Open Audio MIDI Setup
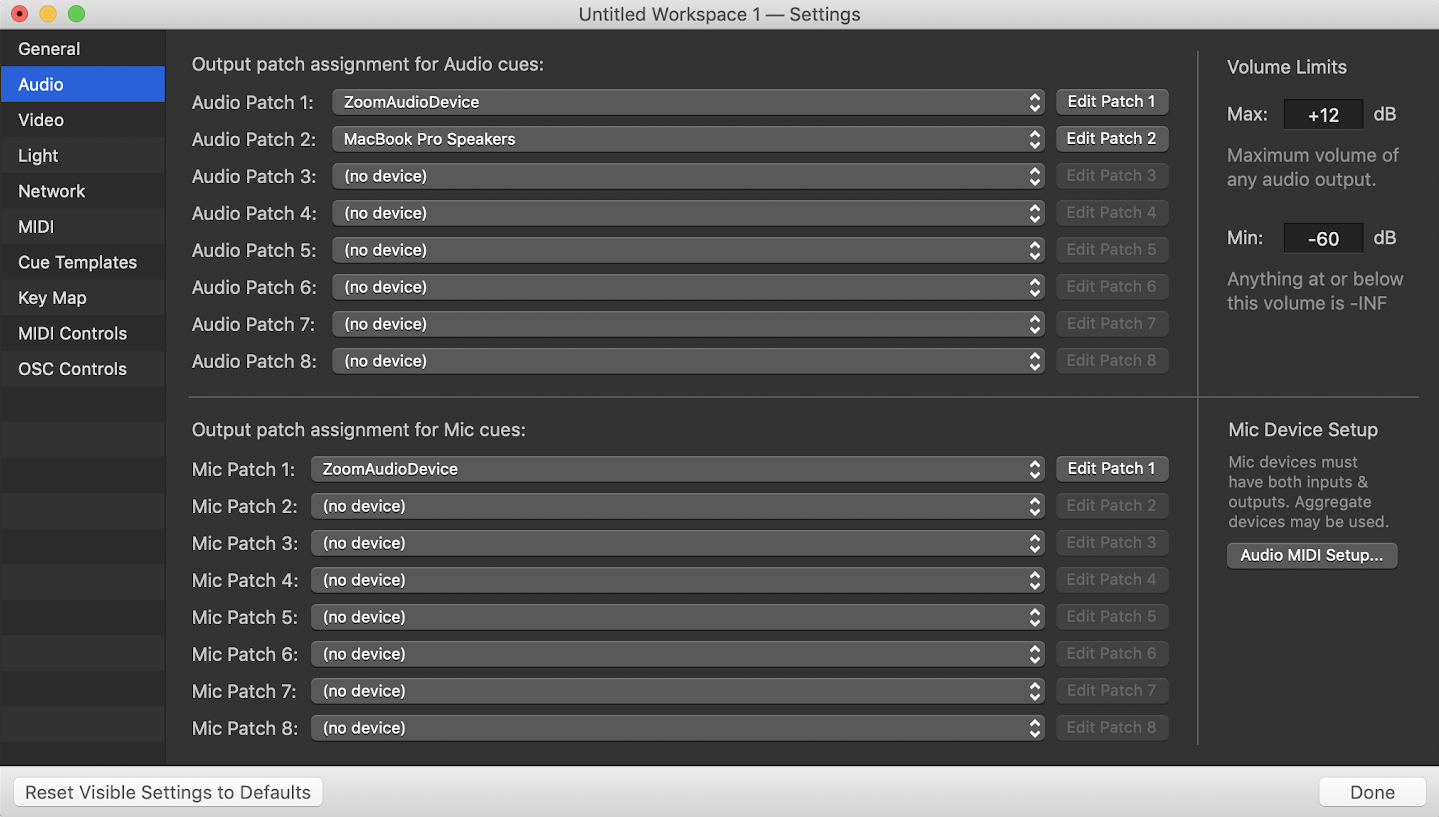Viewport: 1439px width, 817px height. (x=1311, y=555)
